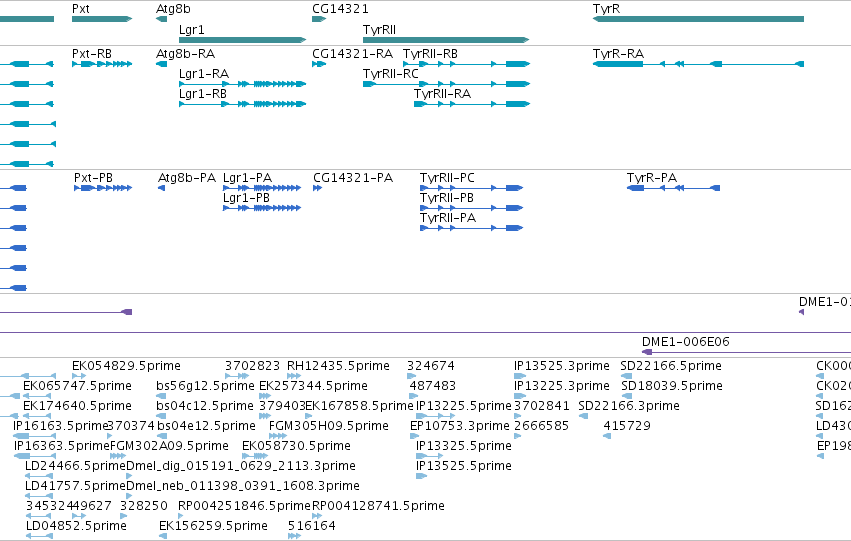Image resolution: width=851 pixels, height=541 pixels.
Task: Open transcript Pxt-RB label
Action: pyautogui.click(x=92, y=54)
